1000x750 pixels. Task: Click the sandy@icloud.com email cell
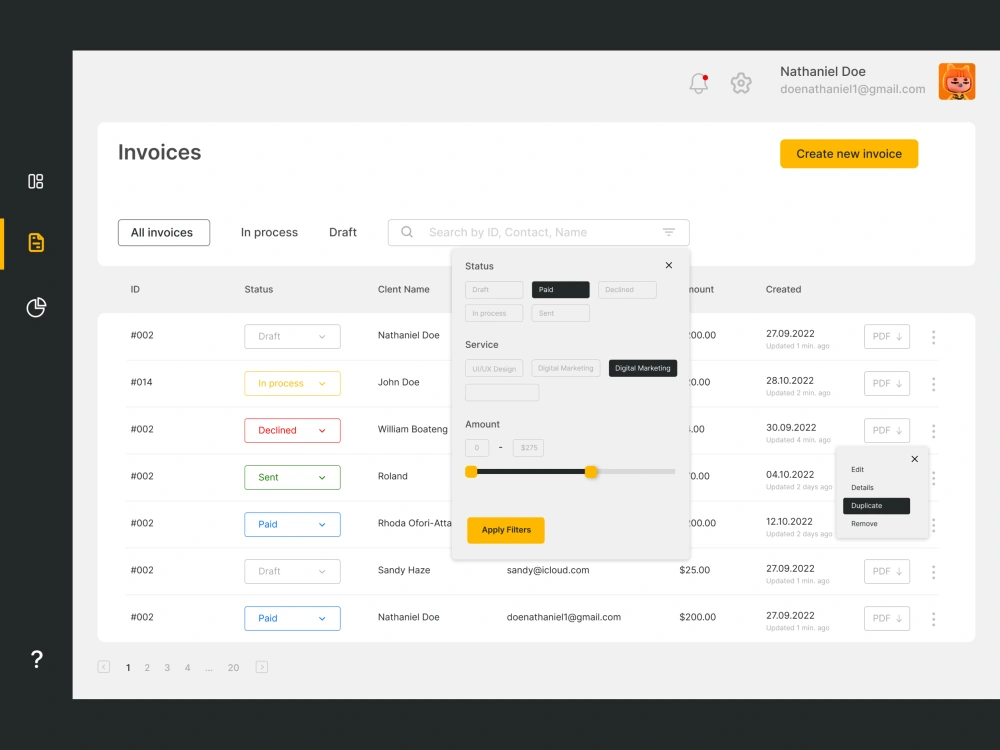[x=548, y=570]
